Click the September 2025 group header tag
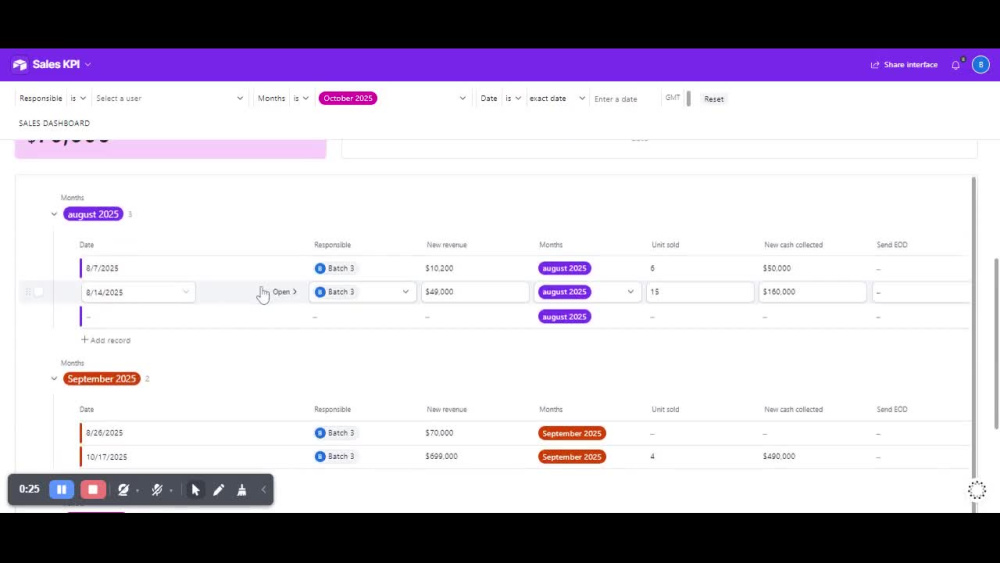This screenshot has width=1000, height=563. 101,379
